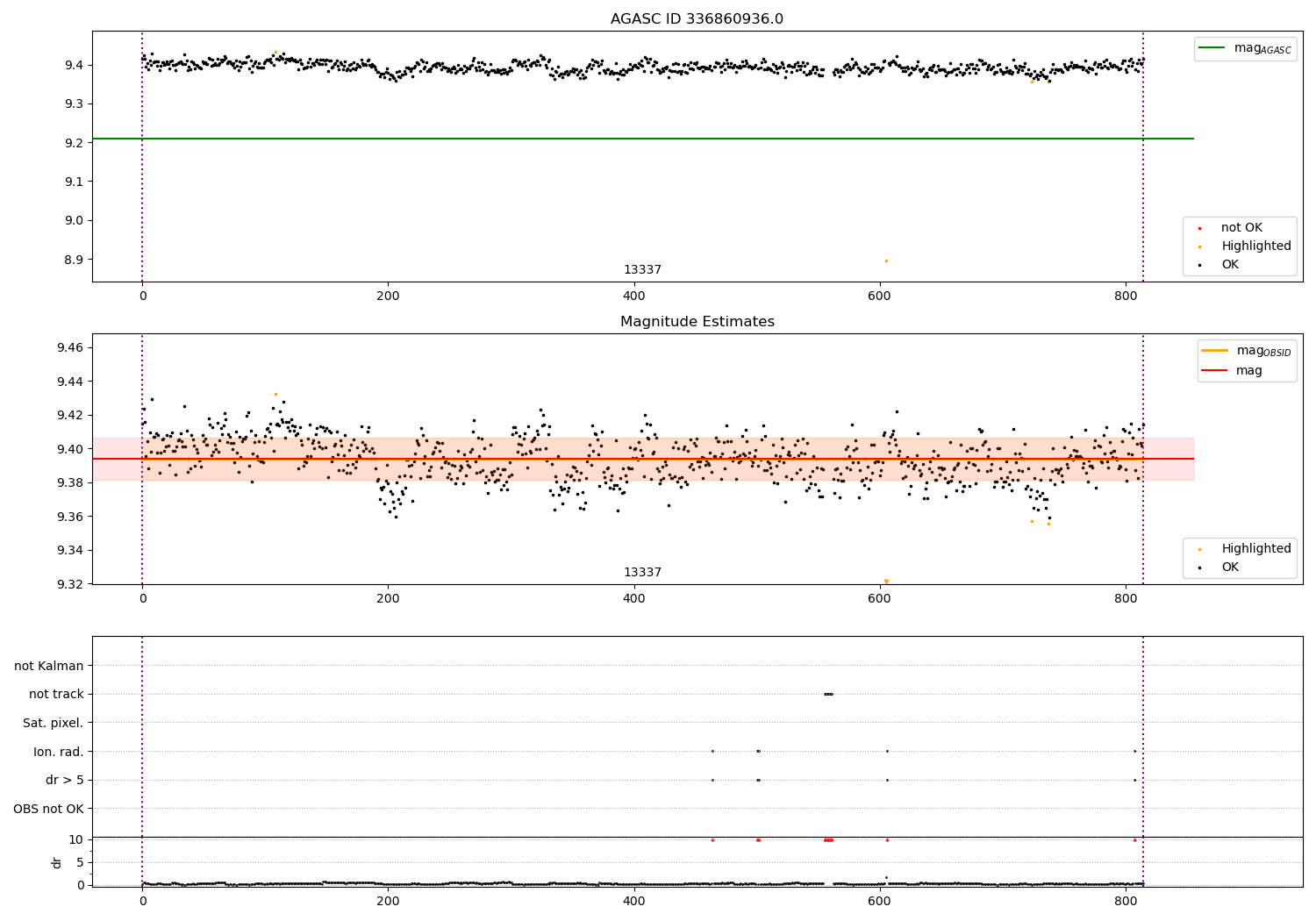Select the 'Ion. rad.' row label
Viewport: 1316px width, 921px height.
click(x=59, y=752)
